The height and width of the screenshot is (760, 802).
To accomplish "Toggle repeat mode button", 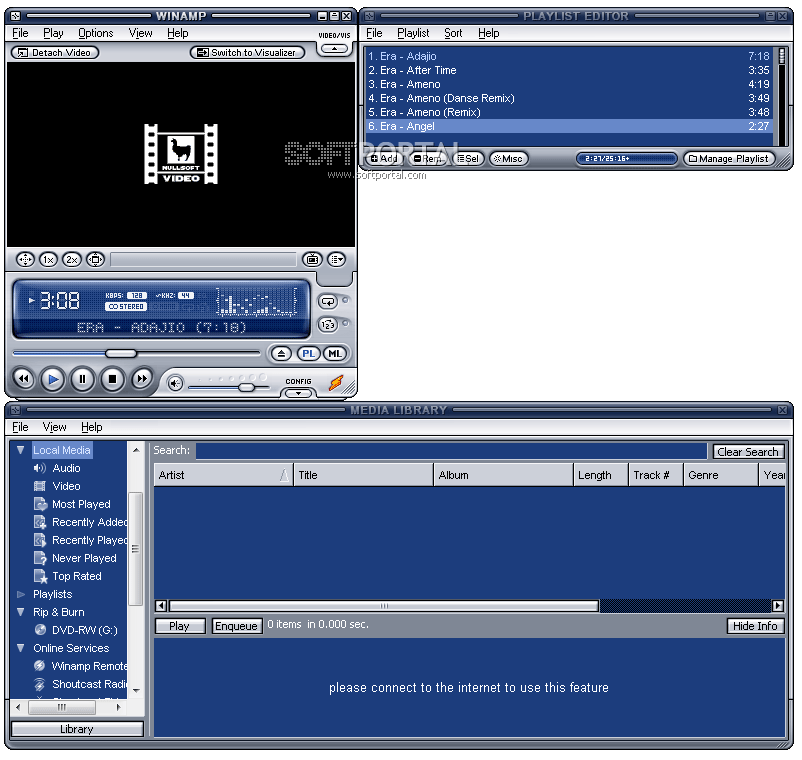I will coord(328,302).
